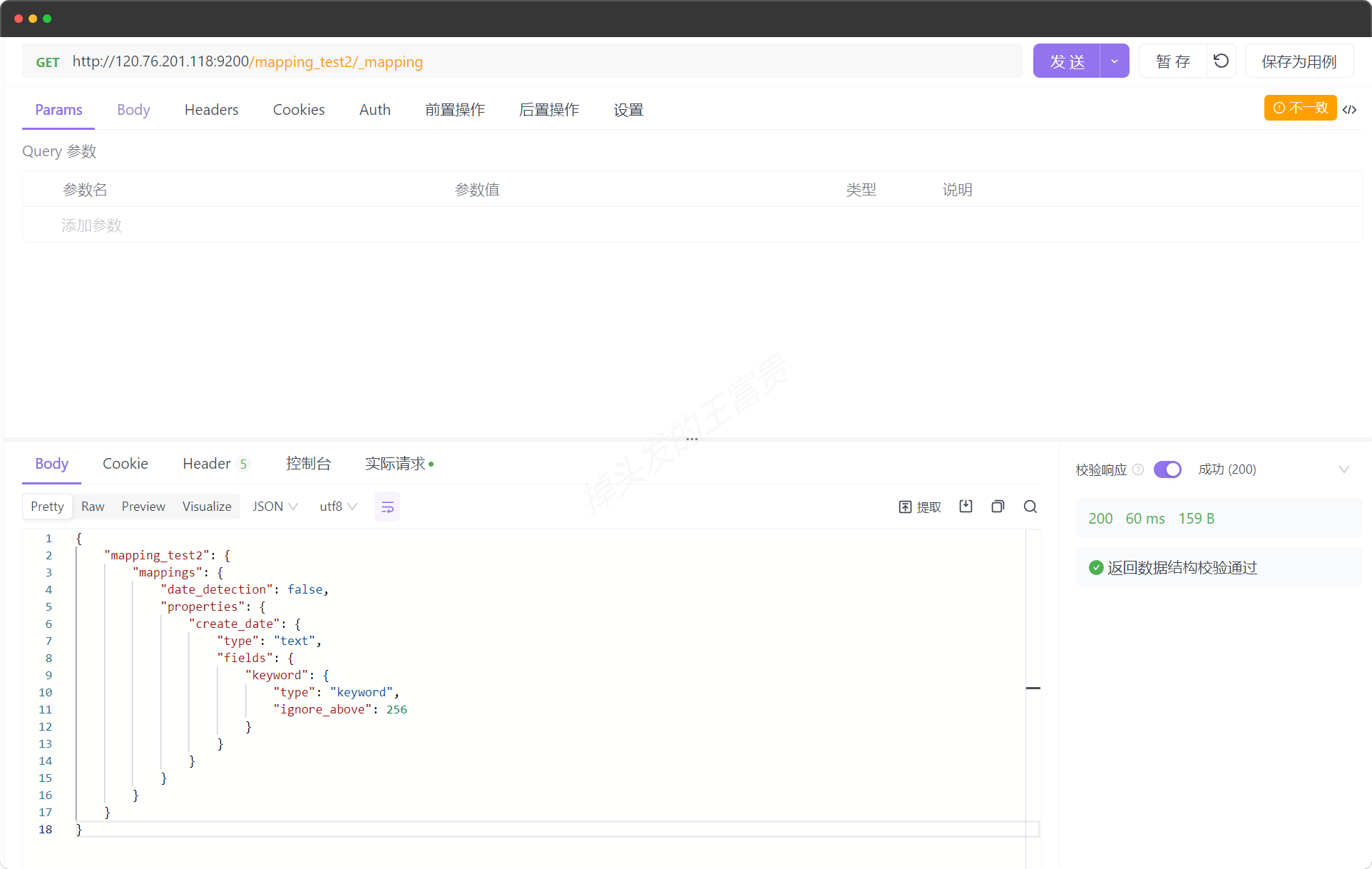Image resolution: width=1372 pixels, height=869 pixels.
Task: Select the response Cookie tab
Action: 126,464
